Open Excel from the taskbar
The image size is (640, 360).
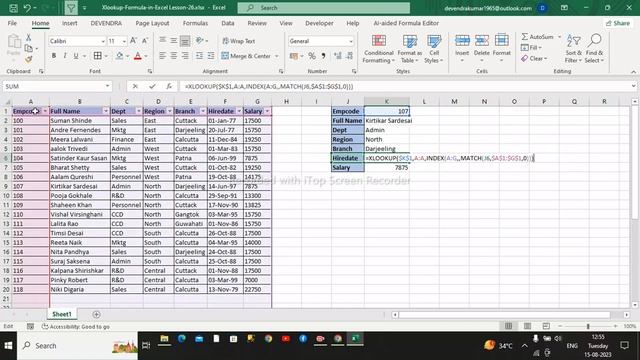click(355, 339)
